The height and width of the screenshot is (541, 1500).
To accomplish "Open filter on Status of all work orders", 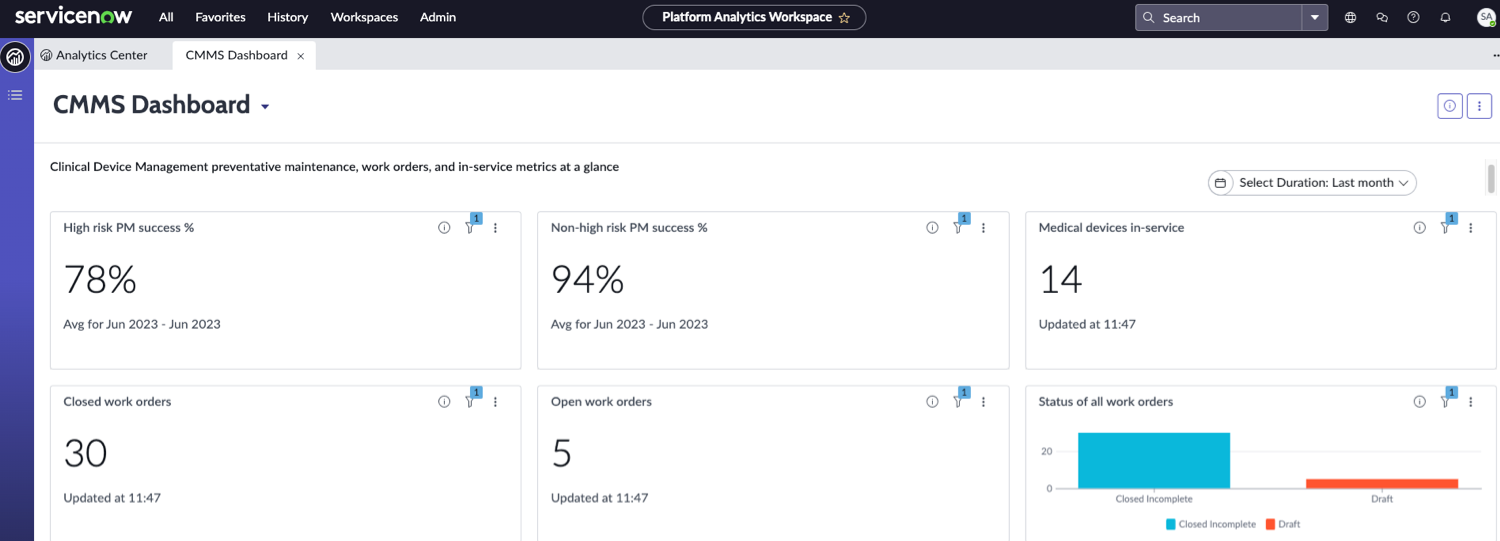I will tap(1445, 402).
